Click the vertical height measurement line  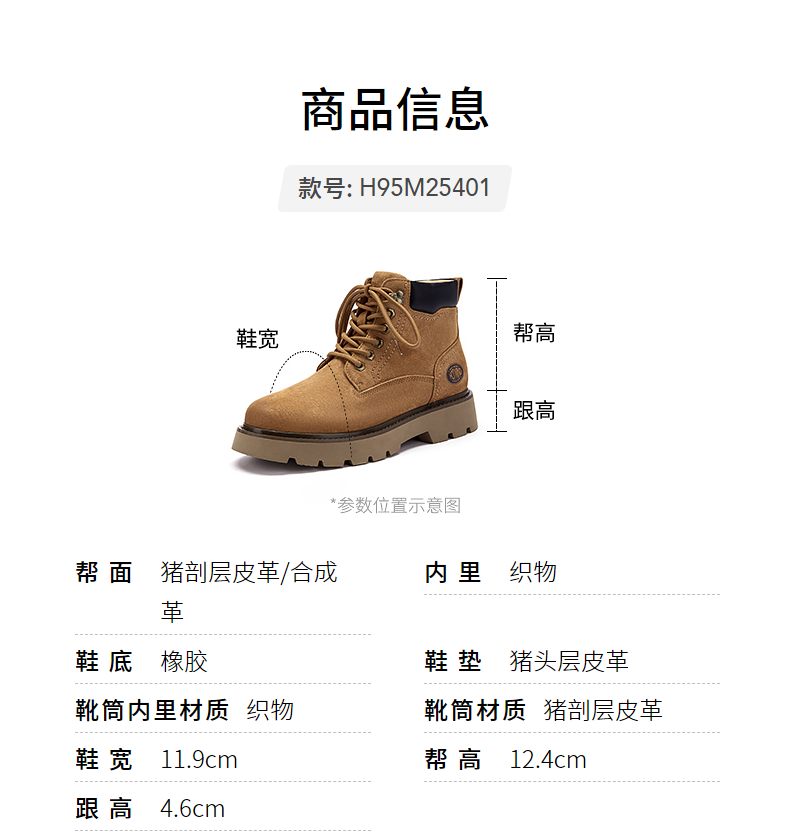497,355
